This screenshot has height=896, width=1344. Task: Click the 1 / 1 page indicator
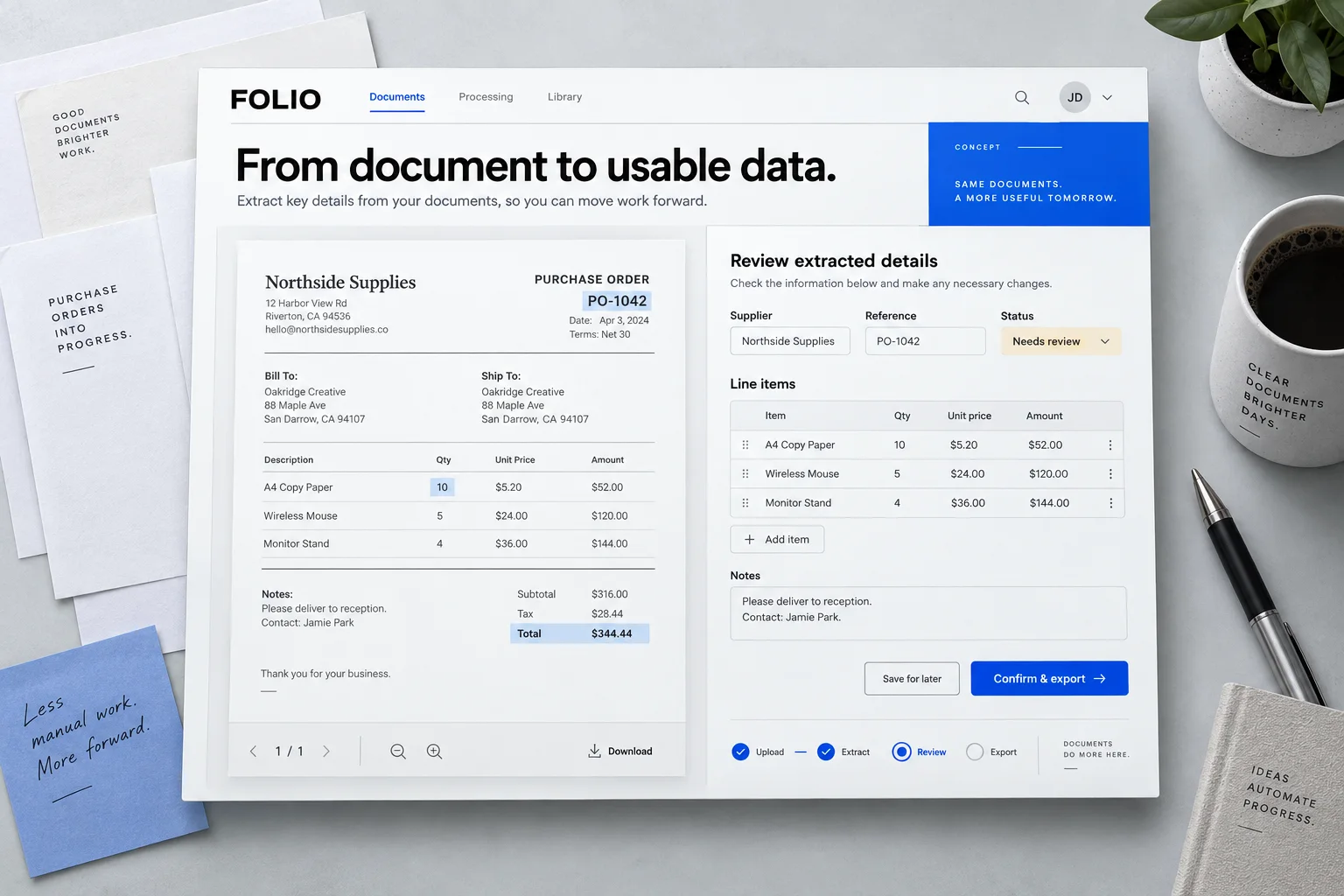click(289, 752)
